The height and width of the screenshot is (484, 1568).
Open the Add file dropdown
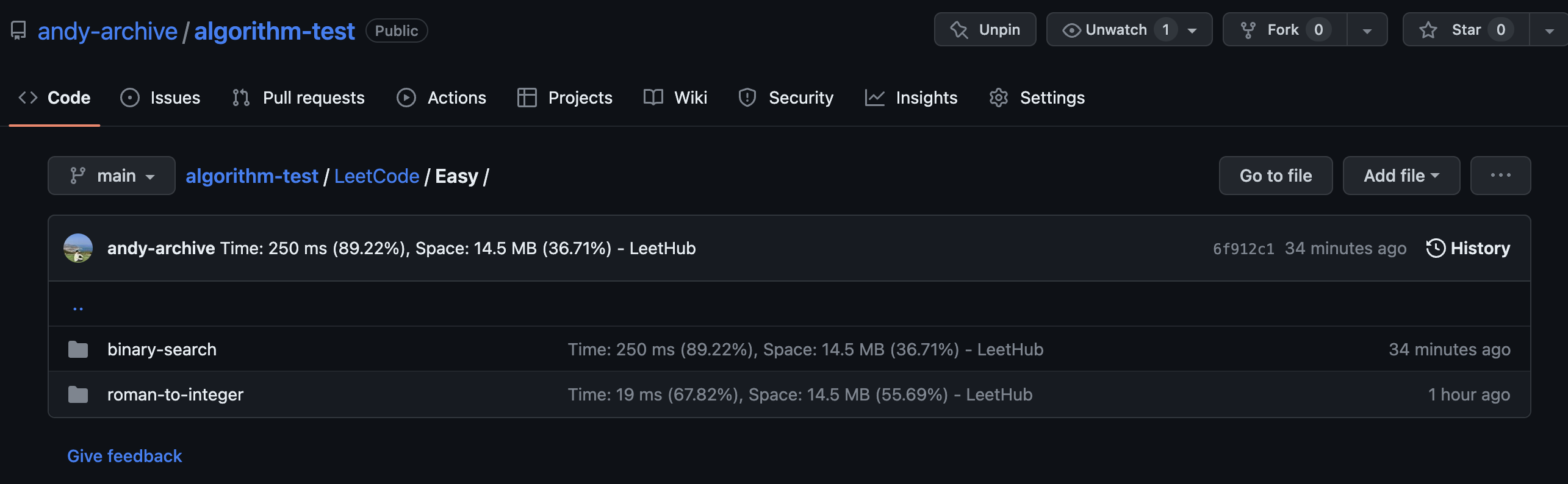(1401, 176)
